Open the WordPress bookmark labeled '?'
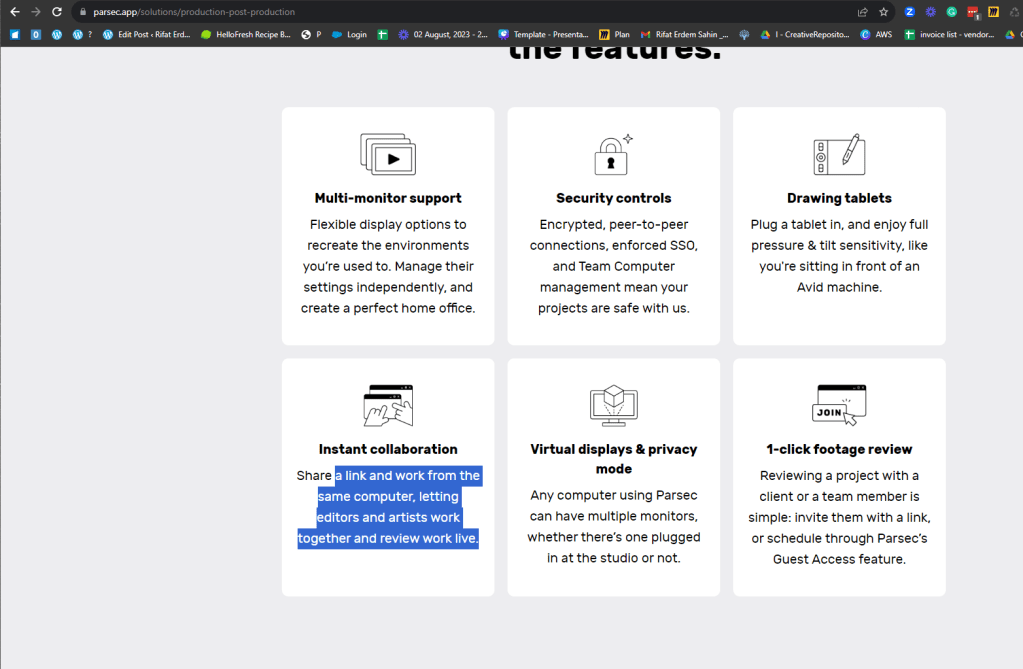 coord(82,35)
